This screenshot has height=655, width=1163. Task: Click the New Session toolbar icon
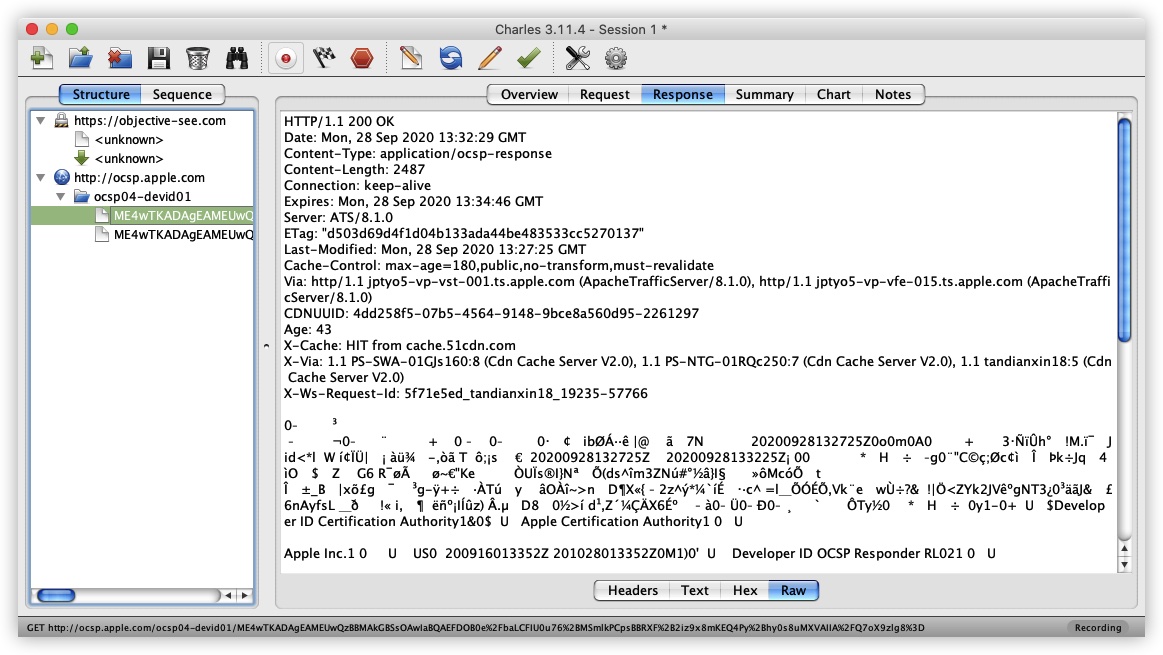[x=42, y=58]
